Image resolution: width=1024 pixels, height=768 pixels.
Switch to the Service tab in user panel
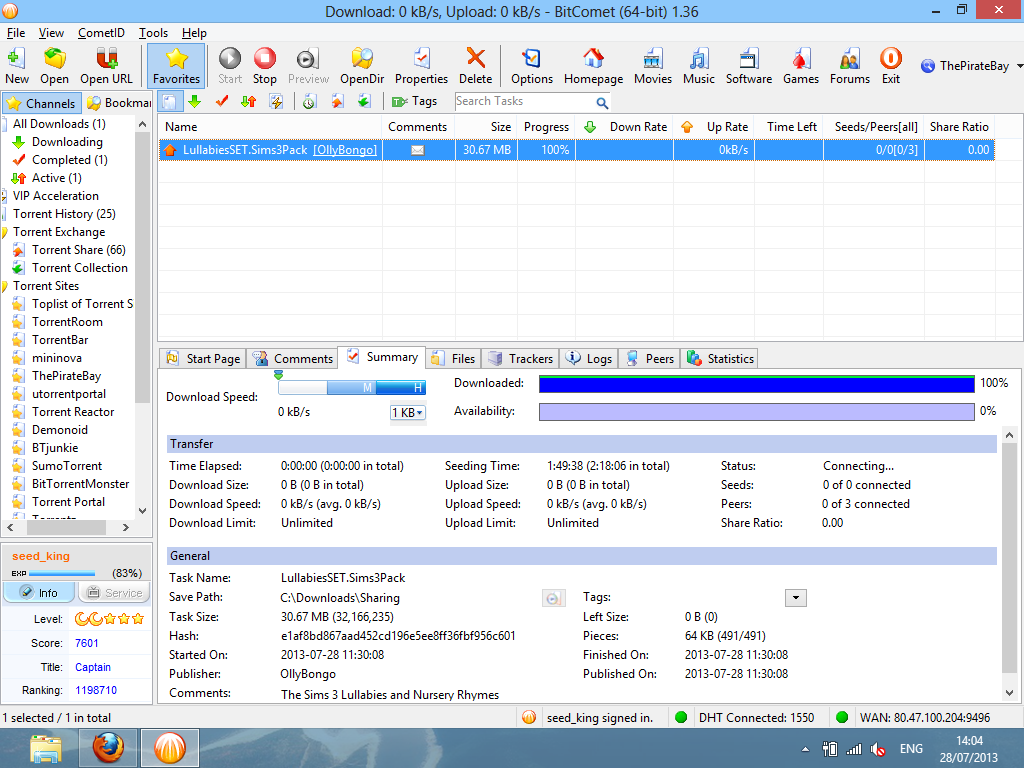point(113,592)
